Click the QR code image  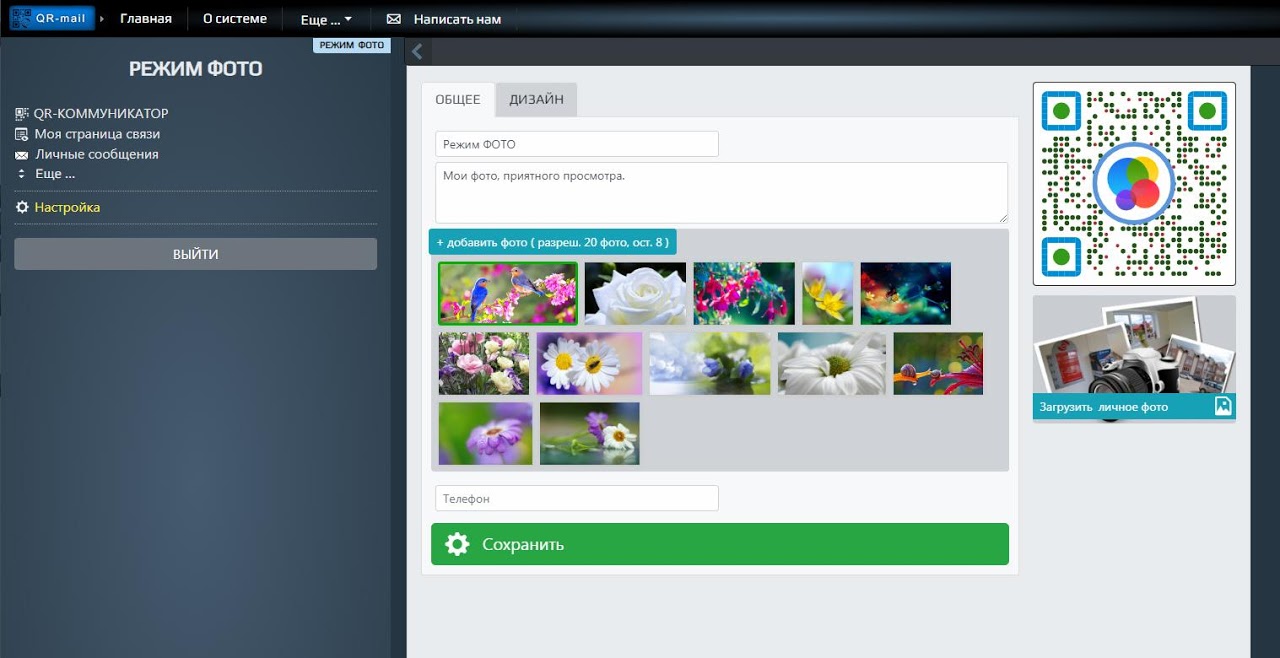(x=1134, y=183)
